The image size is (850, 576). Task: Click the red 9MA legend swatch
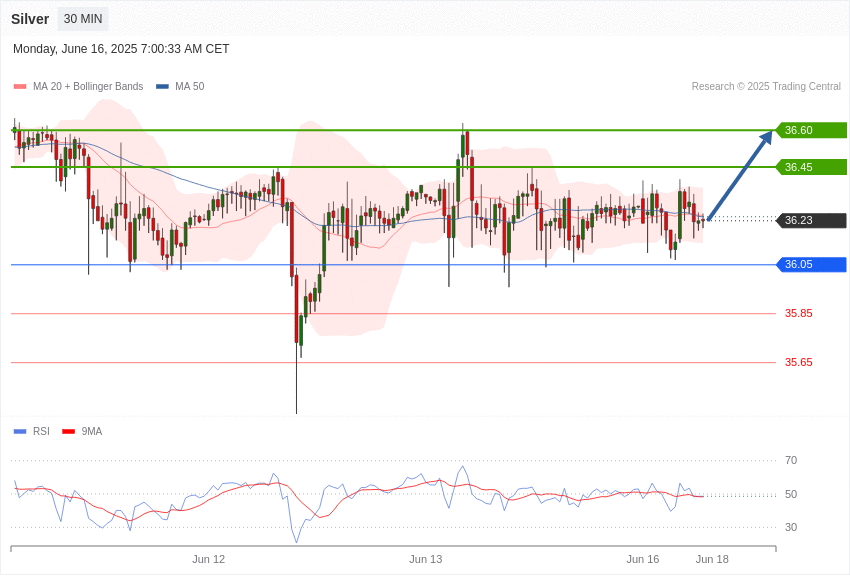pyautogui.click(x=68, y=432)
